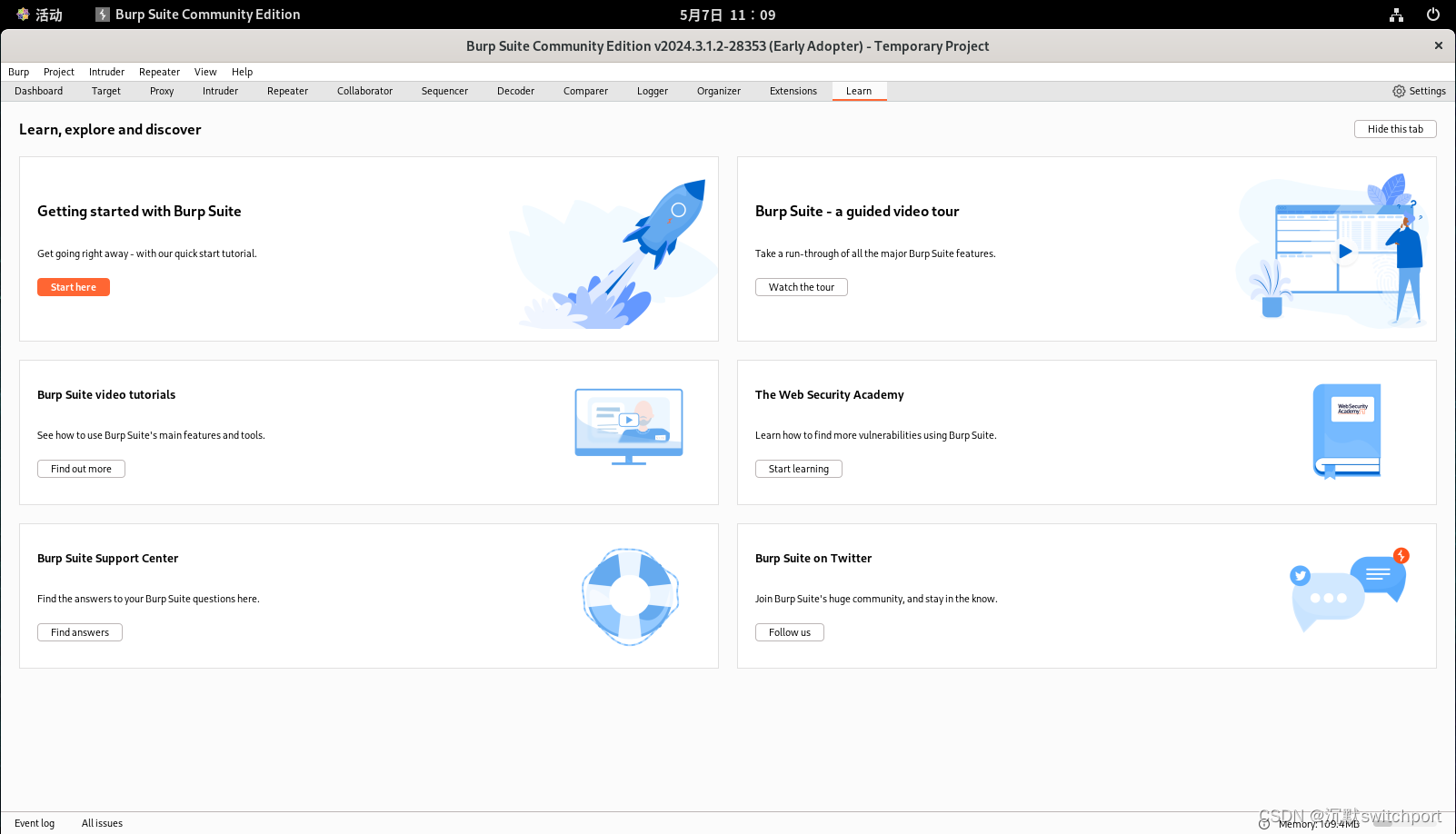Click the memory info icon in status bar
This screenshot has width=1456, height=834.
pos(1264,824)
